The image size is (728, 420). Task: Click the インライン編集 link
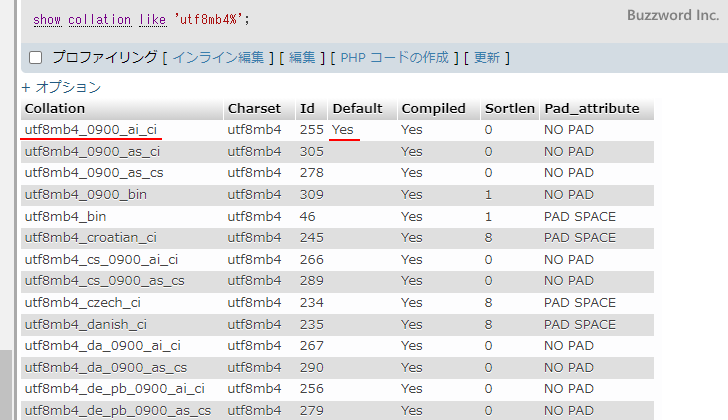[218, 58]
